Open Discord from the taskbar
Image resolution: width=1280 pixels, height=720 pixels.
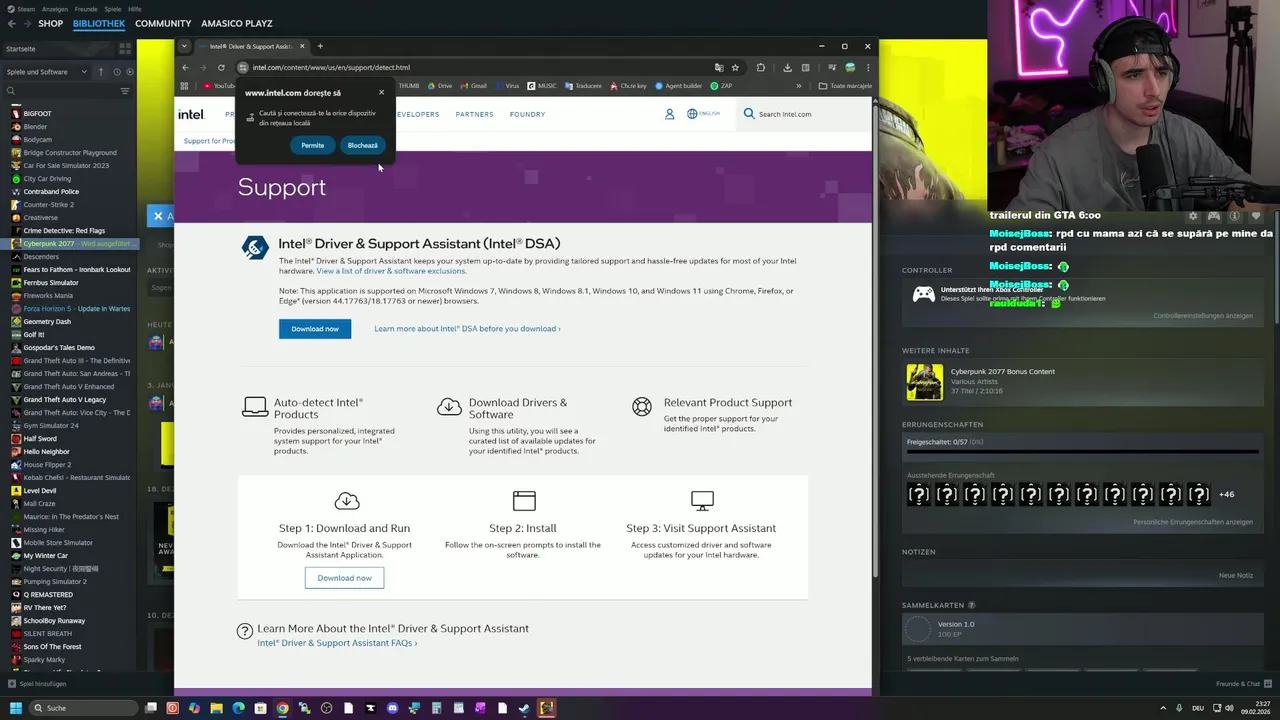click(392, 708)
